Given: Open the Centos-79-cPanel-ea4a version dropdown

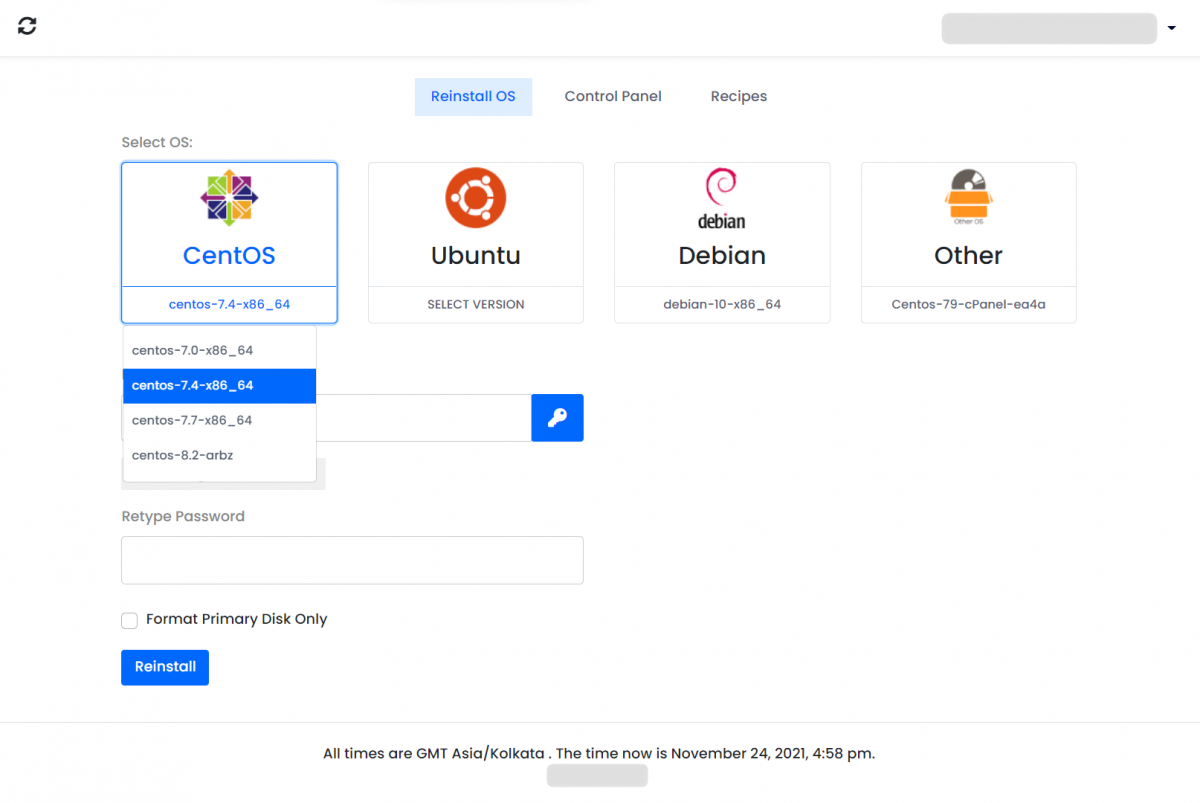Looking at the screenshot, I should [968, 304].
